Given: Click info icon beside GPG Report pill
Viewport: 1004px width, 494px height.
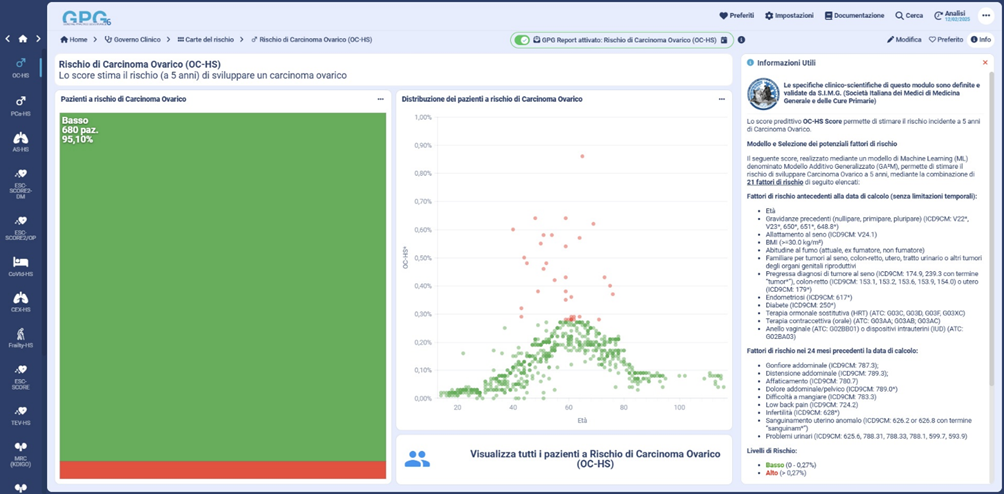Looking at the screenshot, I should (741, 40).
